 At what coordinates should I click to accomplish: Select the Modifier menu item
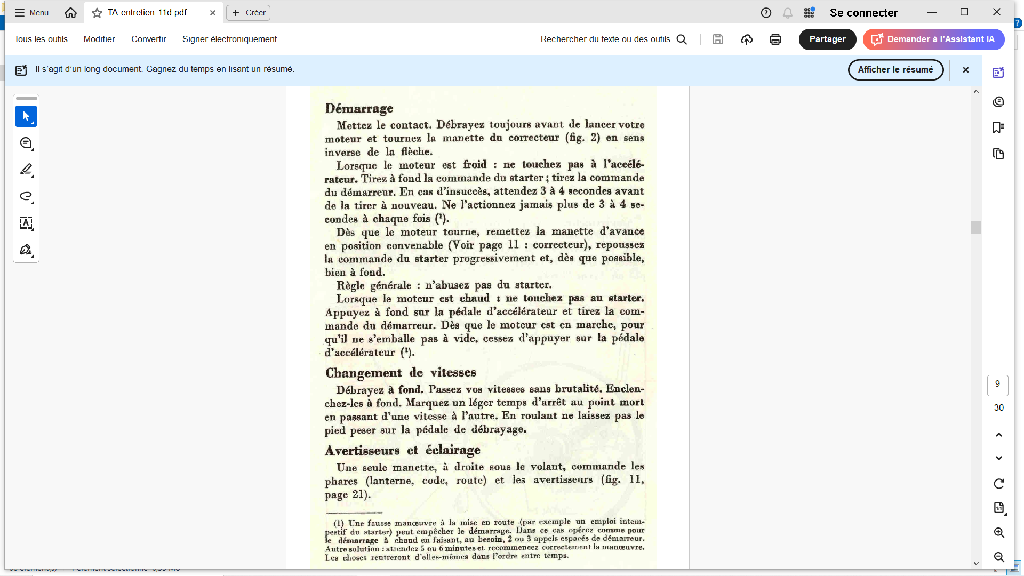99,38
